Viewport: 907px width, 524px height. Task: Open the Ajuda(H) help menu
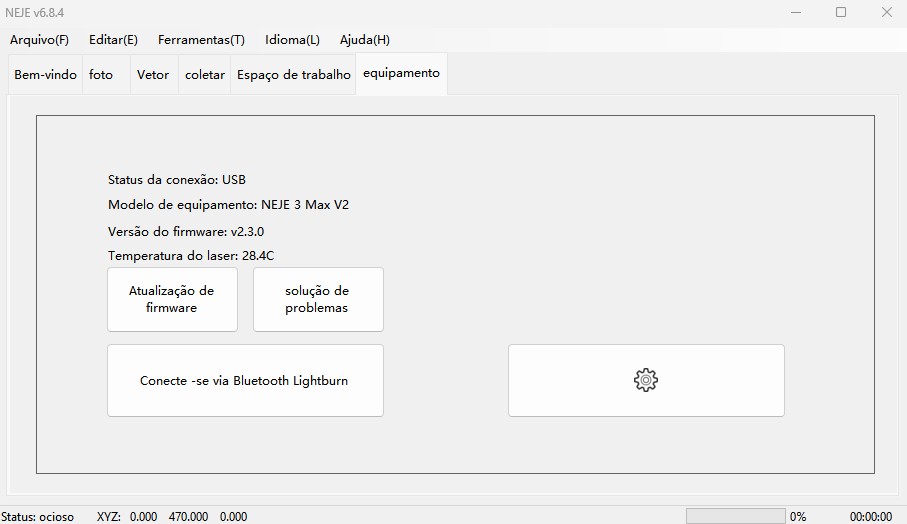[x=365, y=40]
